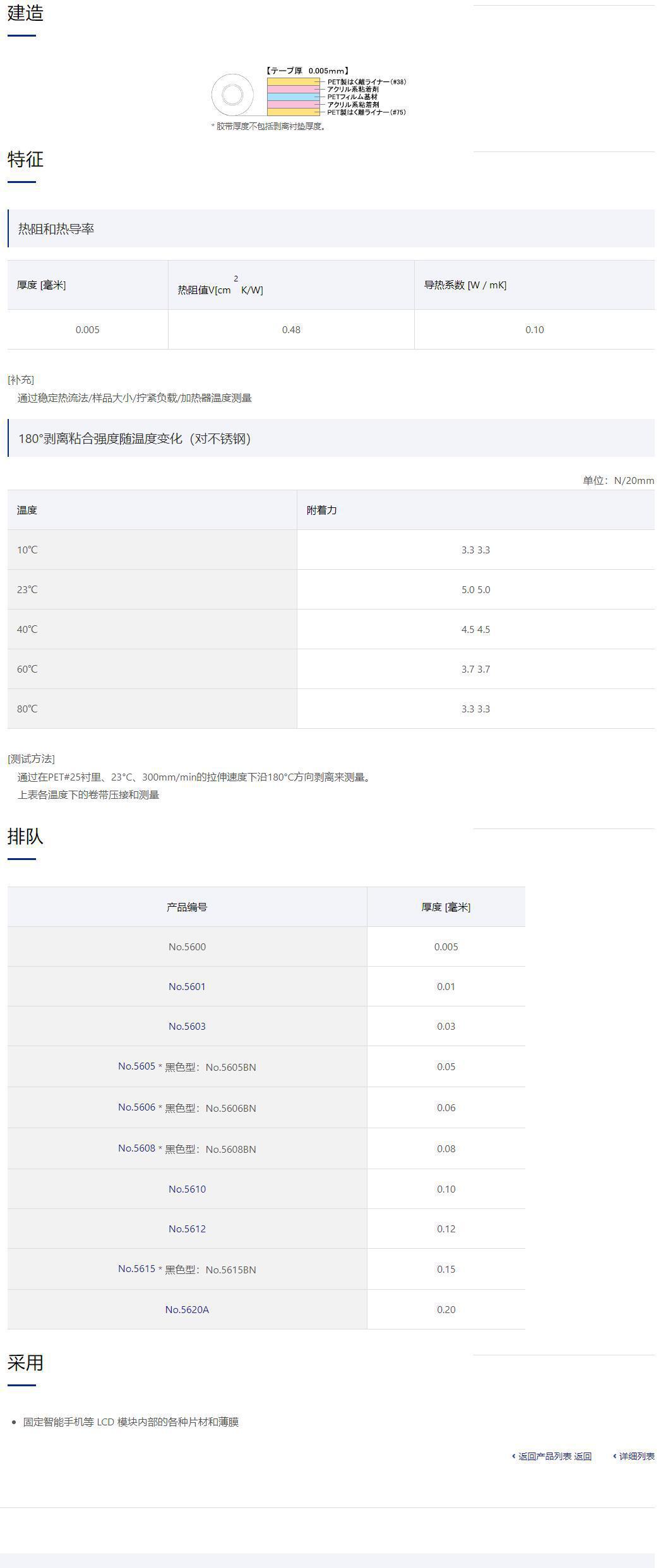
Task: Open the No.5601 product link
Action: point(187,986)
